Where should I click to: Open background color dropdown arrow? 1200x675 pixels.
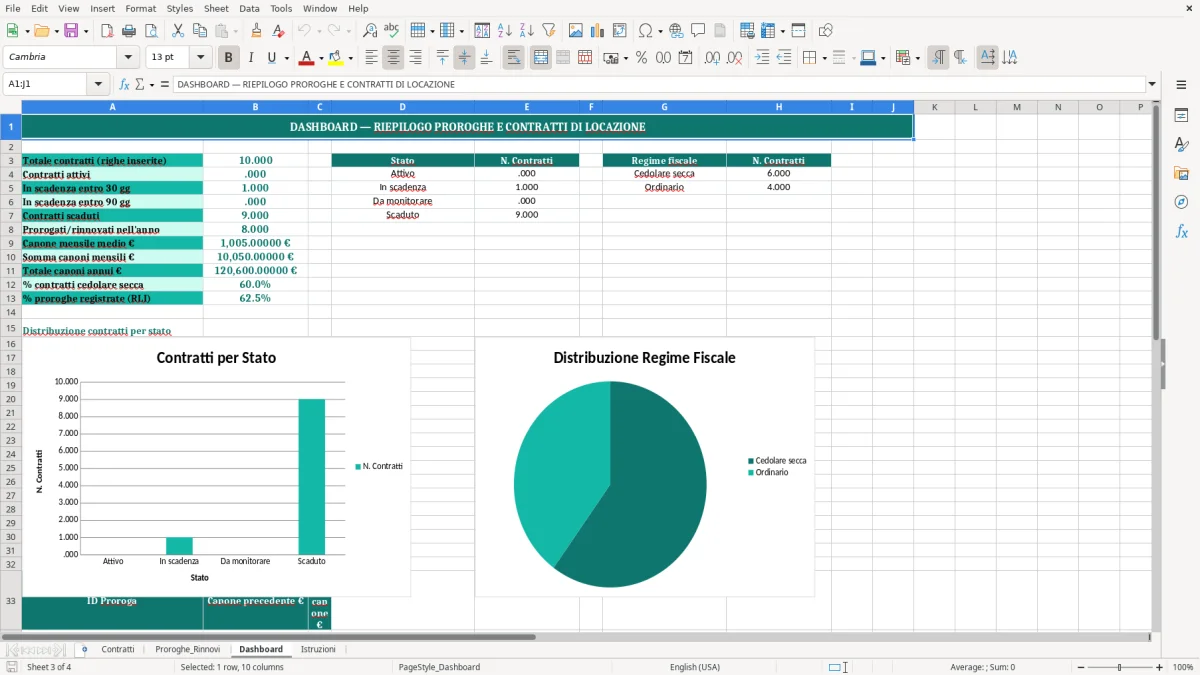point(350,58)
